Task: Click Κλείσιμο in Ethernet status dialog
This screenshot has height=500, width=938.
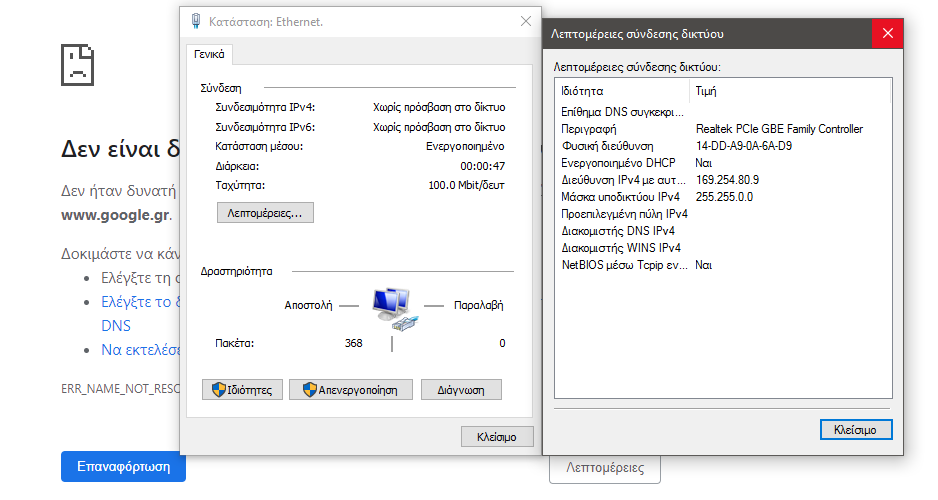Action: click(x=497, y=437)
